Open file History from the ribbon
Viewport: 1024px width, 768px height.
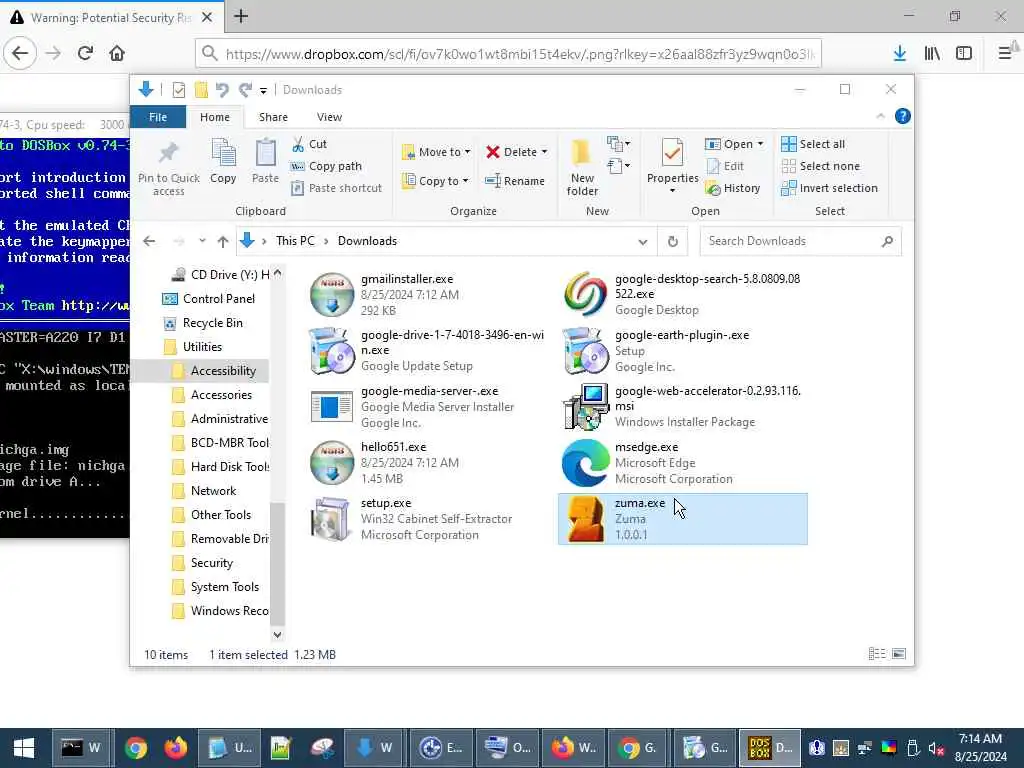[x=732, y=188]
